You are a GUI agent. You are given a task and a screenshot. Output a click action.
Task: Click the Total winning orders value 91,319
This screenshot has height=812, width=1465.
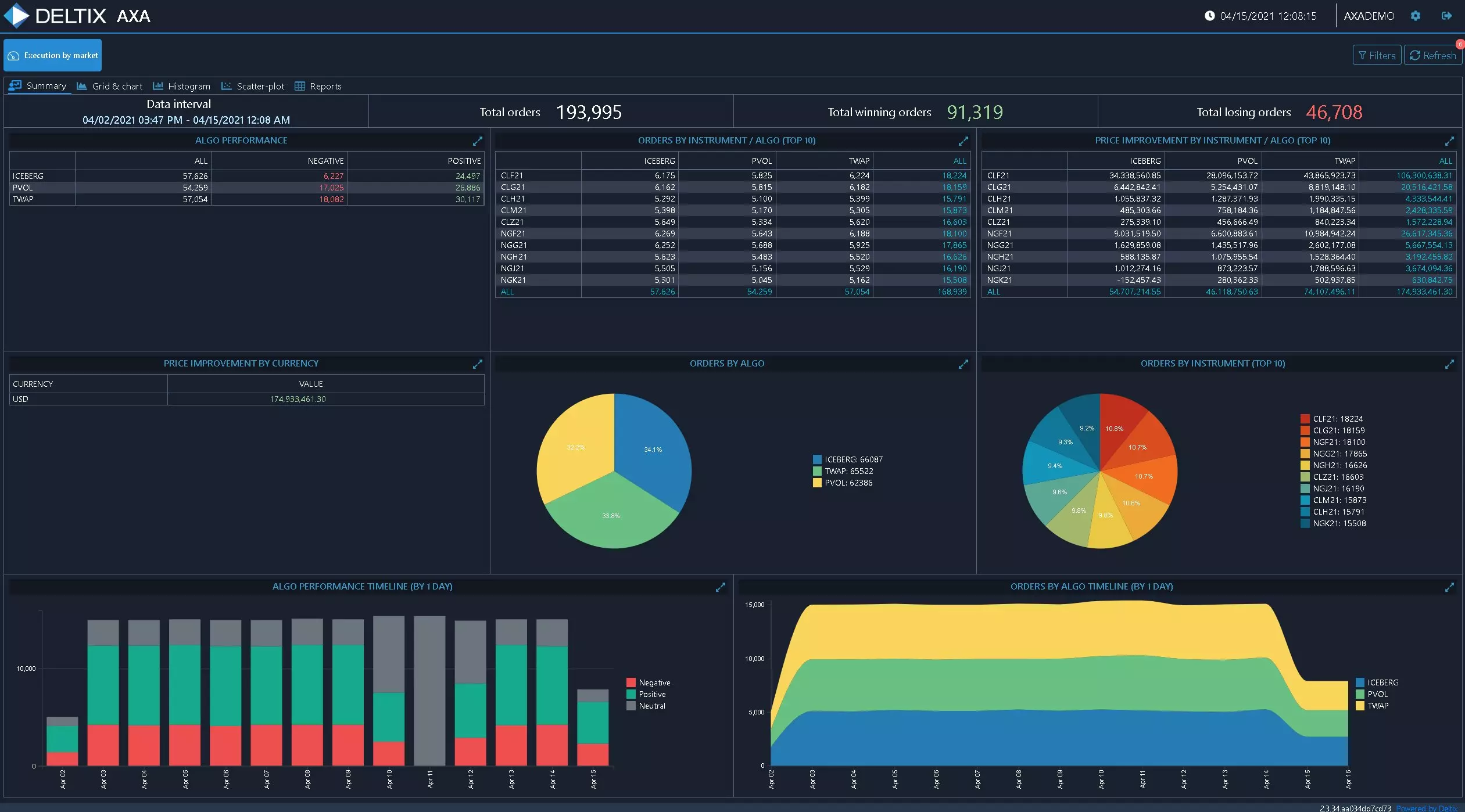pyautogui.click(x=975, y=112)
